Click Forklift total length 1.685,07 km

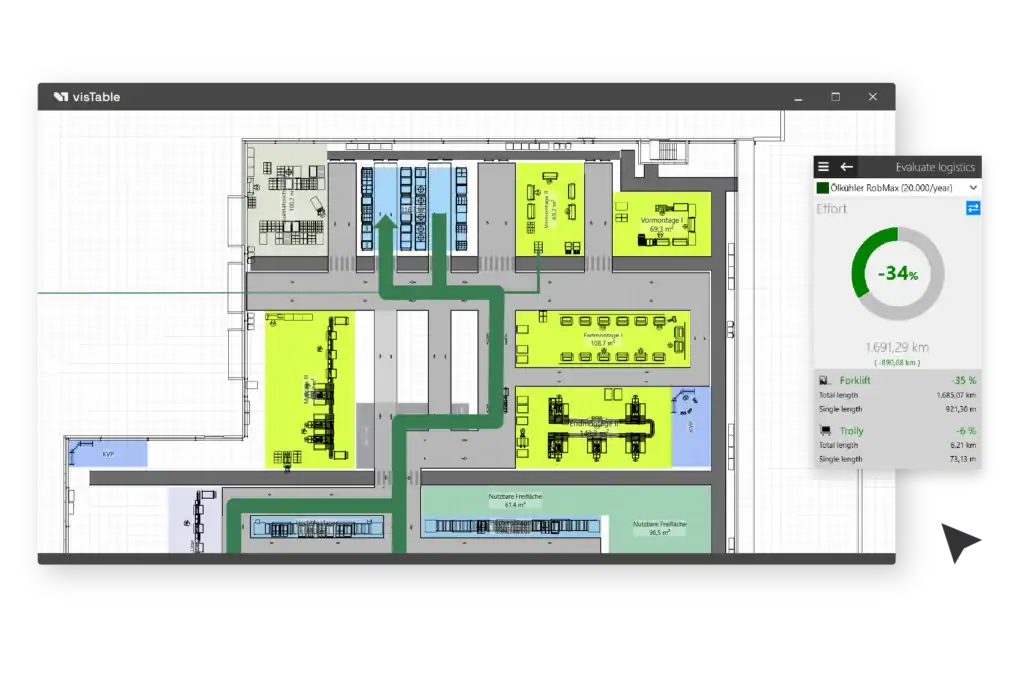[x=956, y=395]
